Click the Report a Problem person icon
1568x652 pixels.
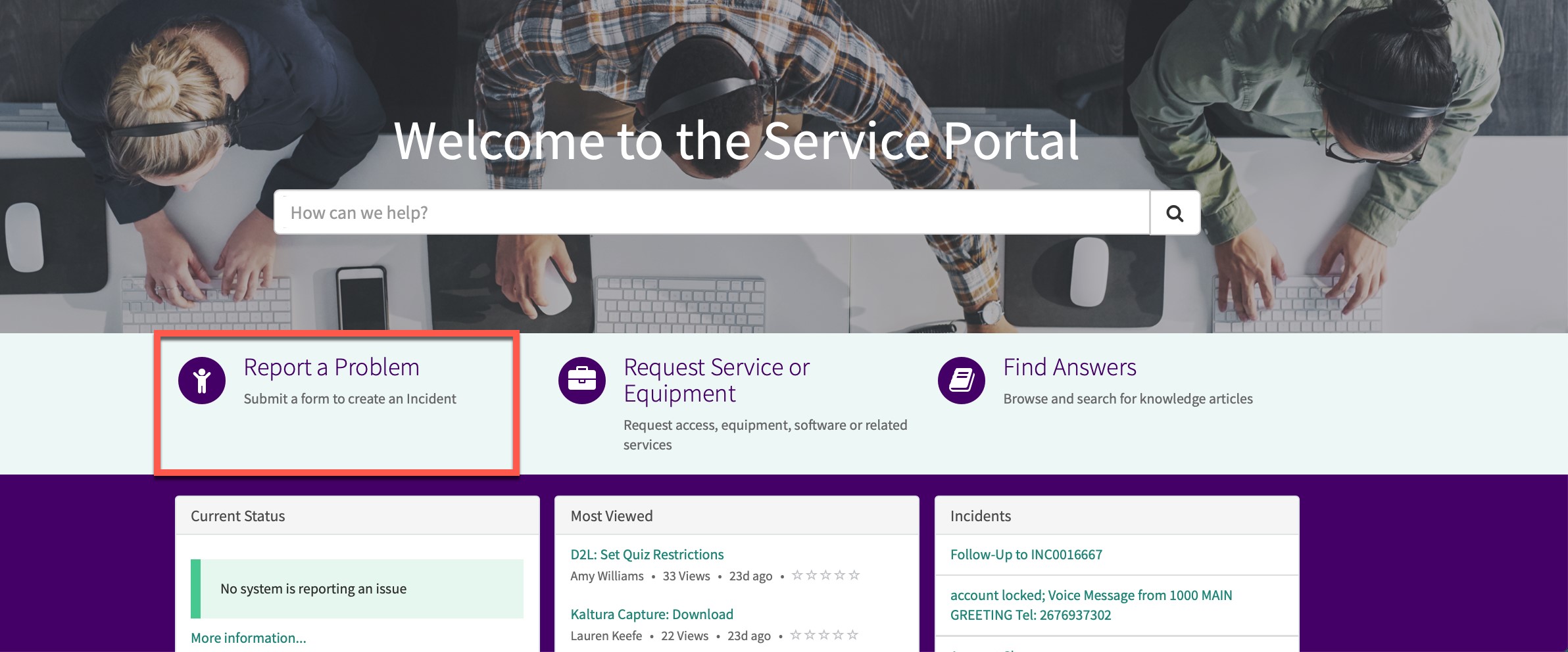202,381
